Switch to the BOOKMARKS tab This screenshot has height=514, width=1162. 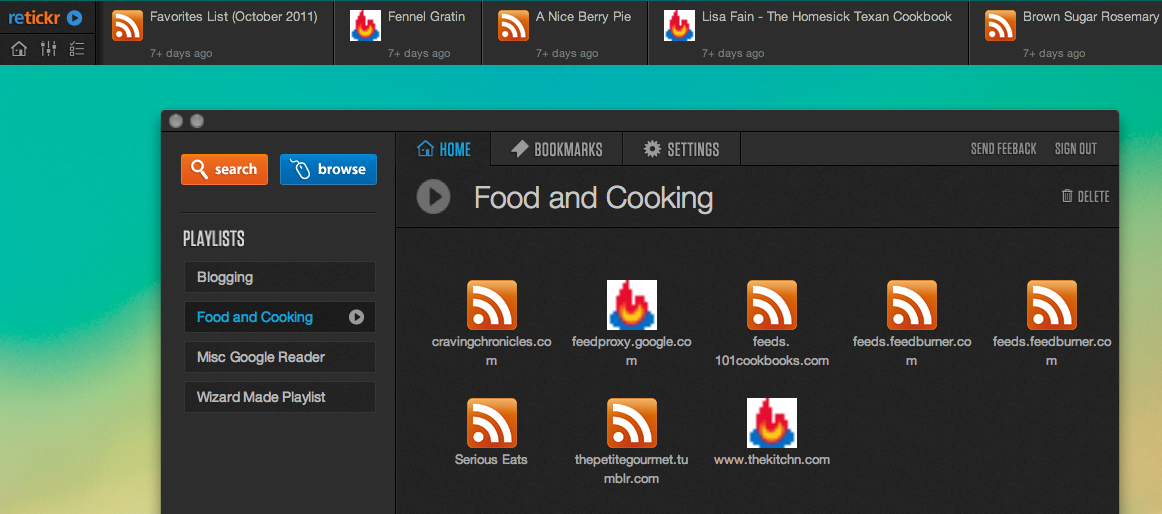(x=557, y=149)
